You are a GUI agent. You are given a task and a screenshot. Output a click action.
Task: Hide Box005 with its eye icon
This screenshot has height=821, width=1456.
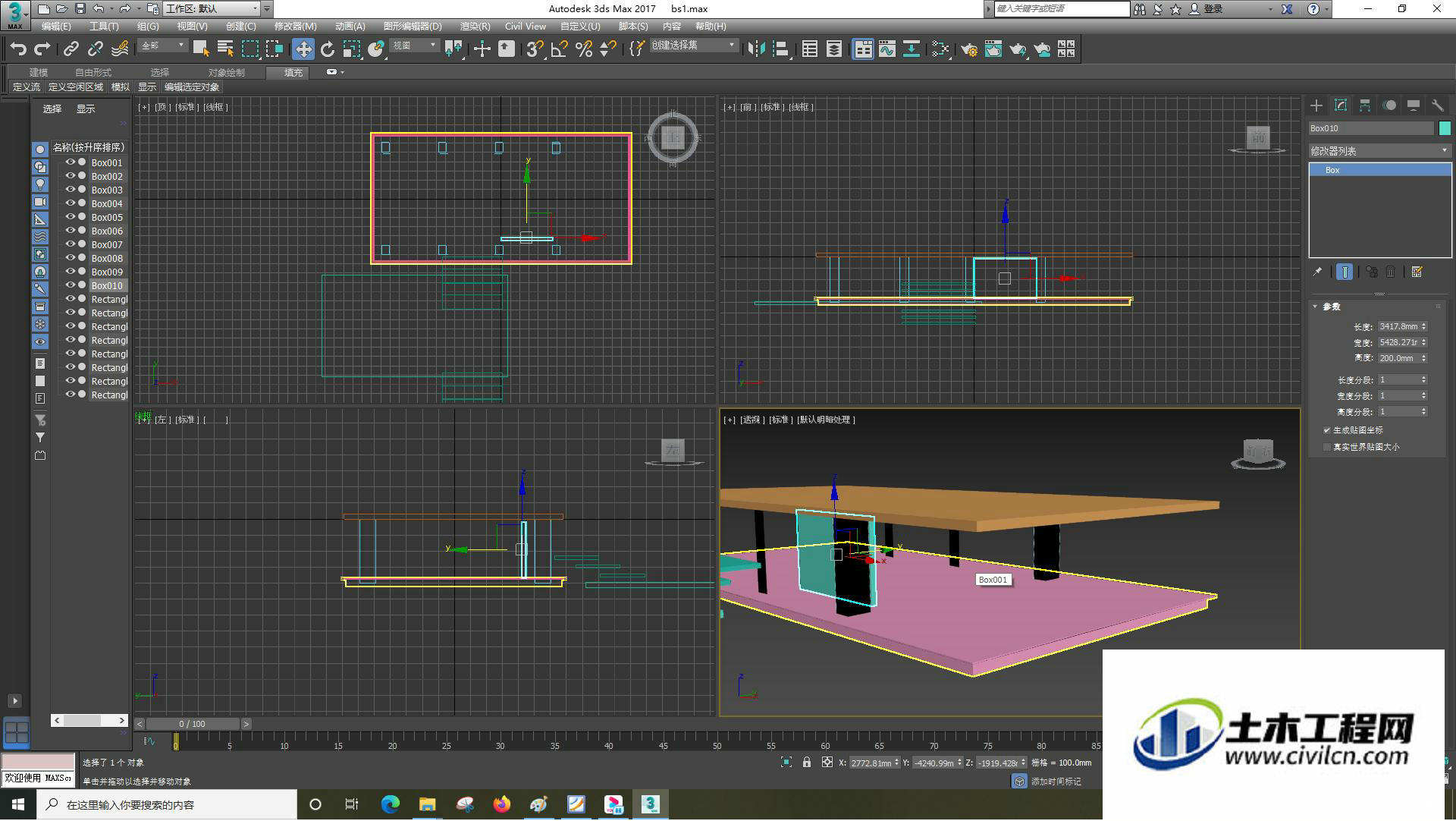71,217
